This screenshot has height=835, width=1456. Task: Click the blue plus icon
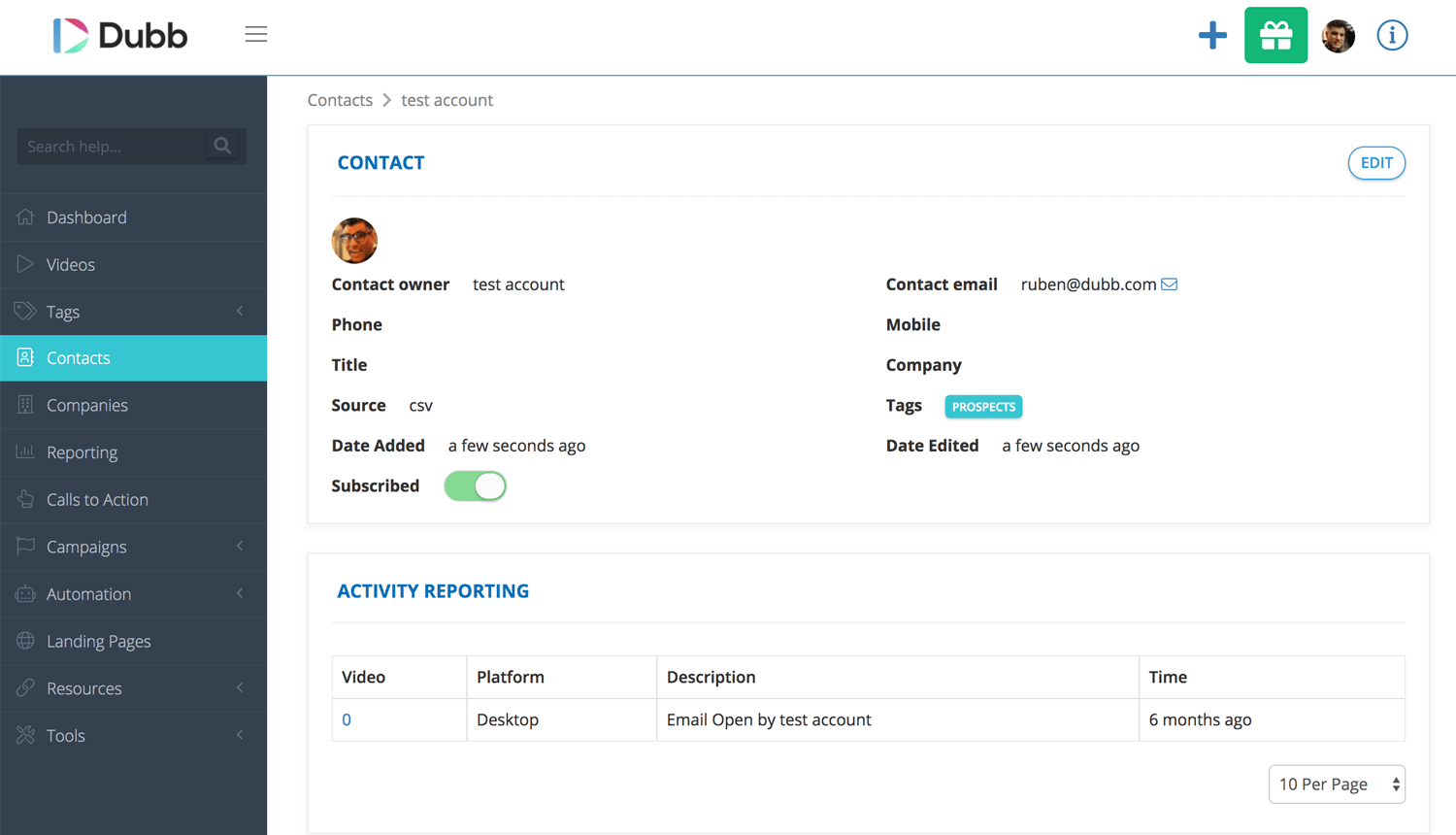tap(1212, 36)
